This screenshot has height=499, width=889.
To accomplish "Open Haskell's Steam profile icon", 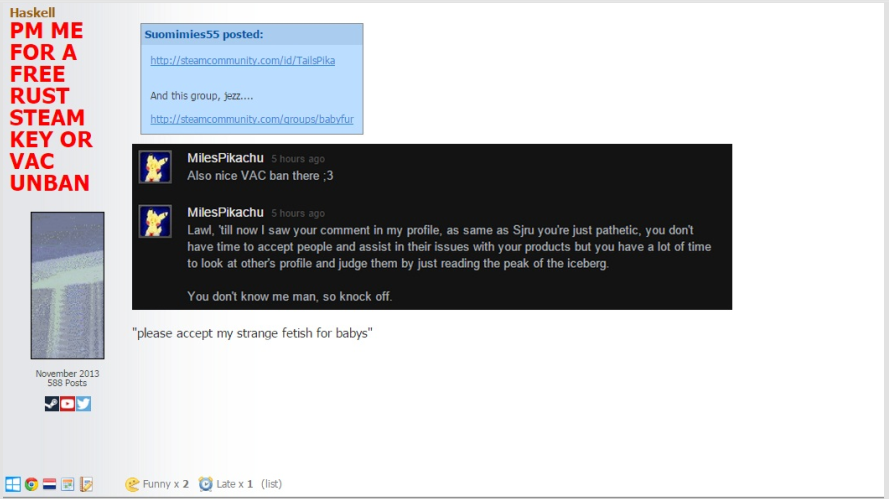I will 52,404.
